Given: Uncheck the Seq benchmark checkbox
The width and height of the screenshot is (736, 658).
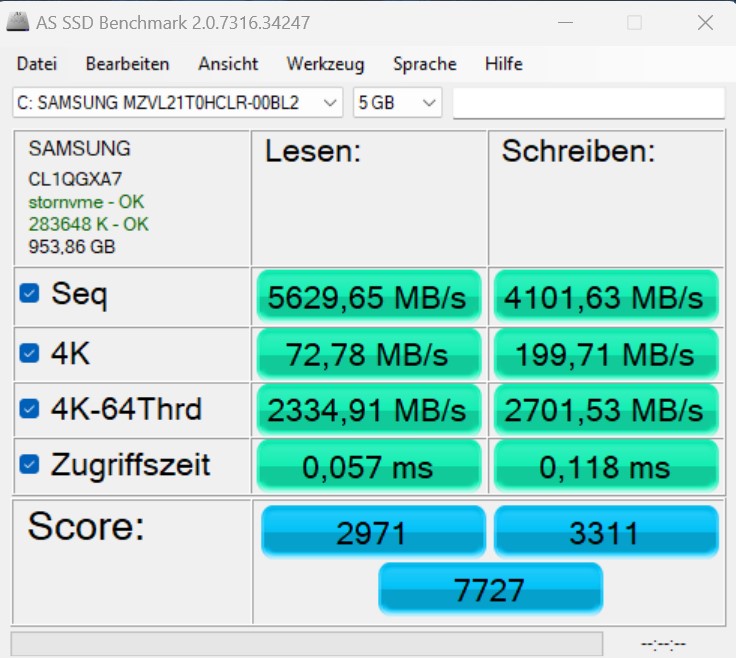Looking at the screenshot, I should [30, 293].
